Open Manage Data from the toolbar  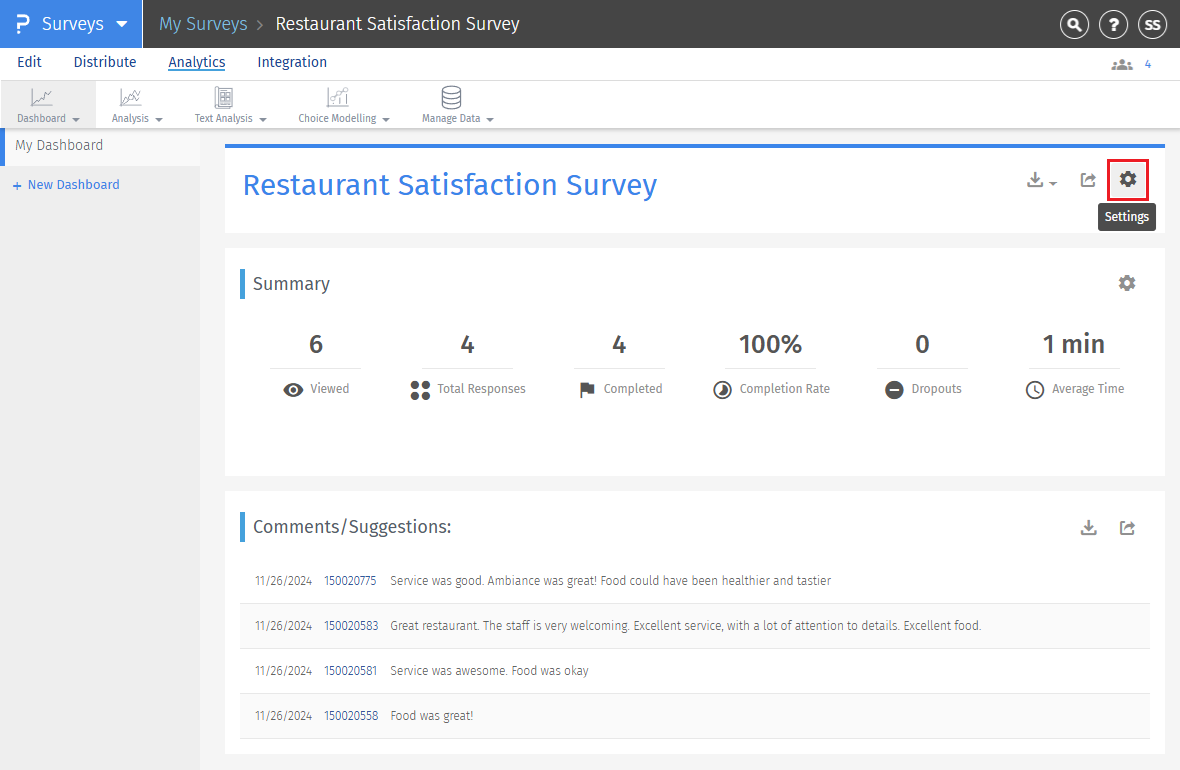tap(450, 98)
